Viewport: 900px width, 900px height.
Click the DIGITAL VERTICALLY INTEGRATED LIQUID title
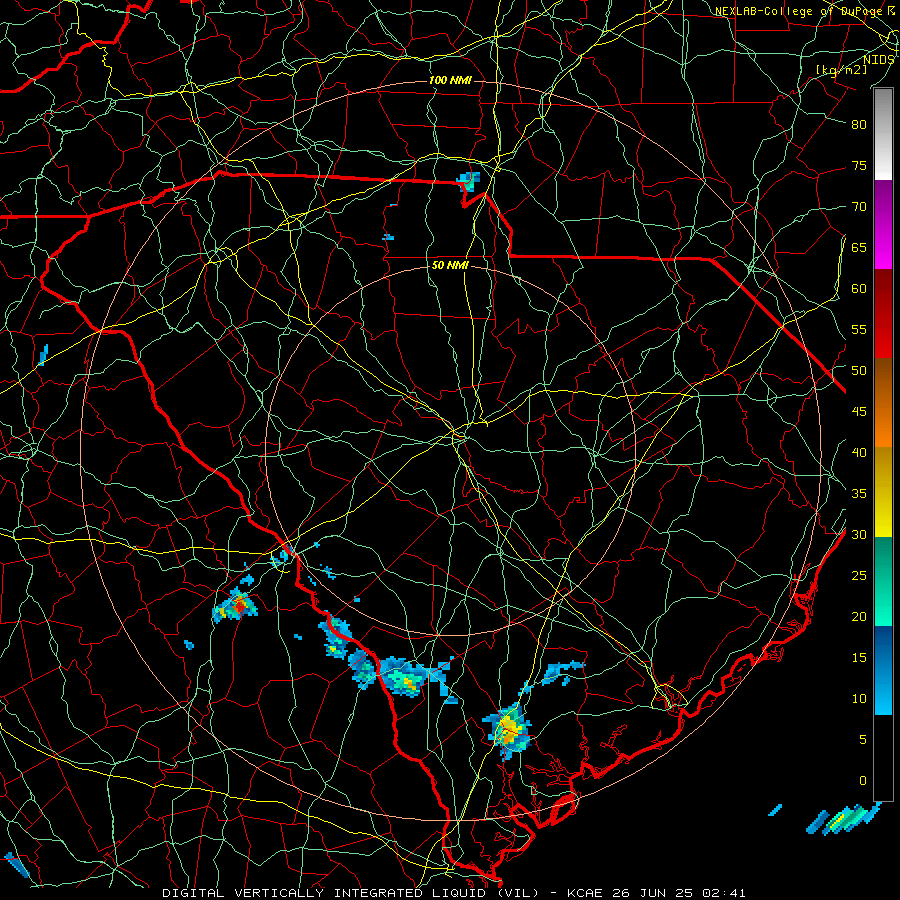coord(350,893)
